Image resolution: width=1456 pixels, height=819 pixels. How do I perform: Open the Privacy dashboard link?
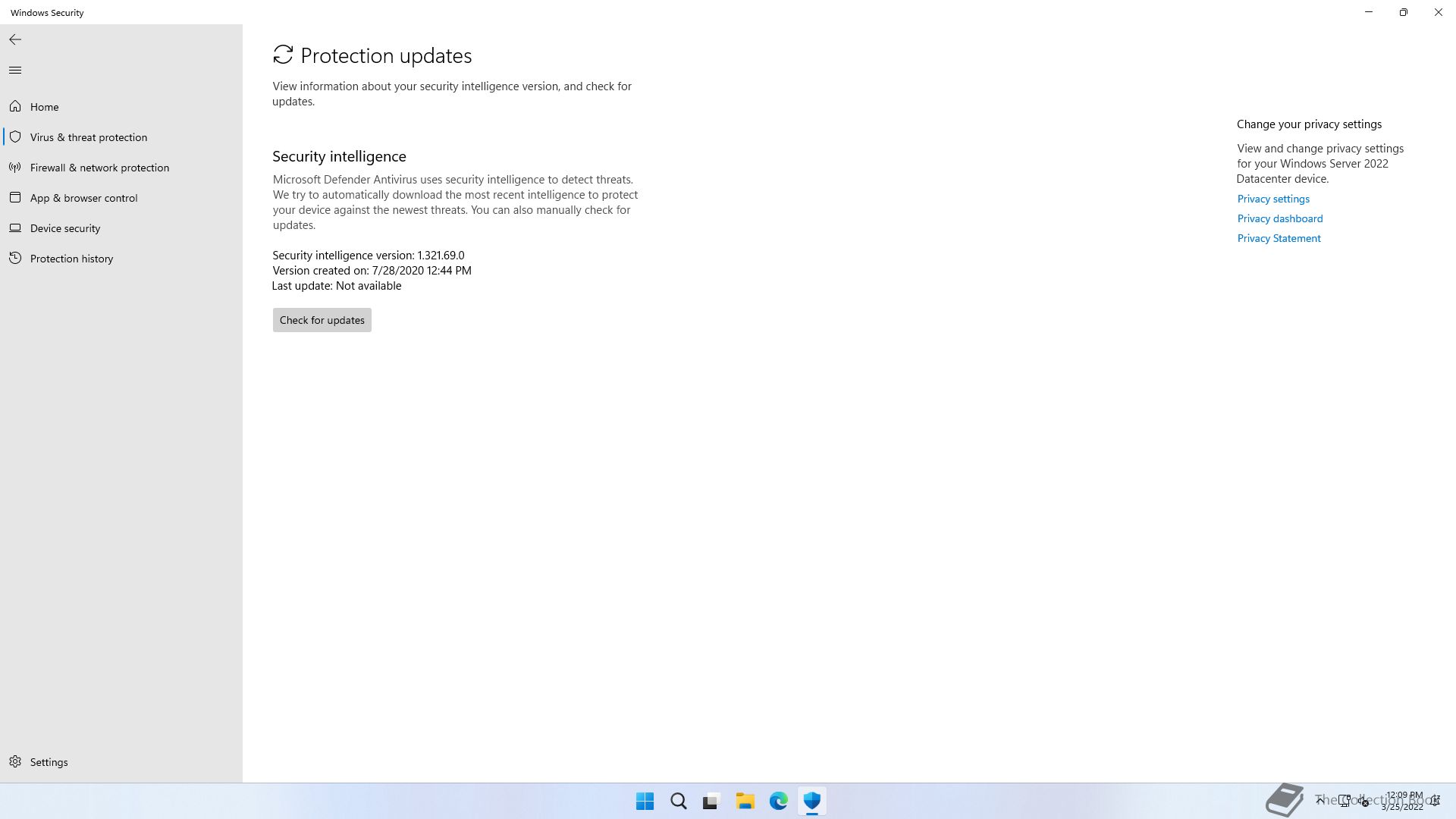click(x=1279, y=218)
